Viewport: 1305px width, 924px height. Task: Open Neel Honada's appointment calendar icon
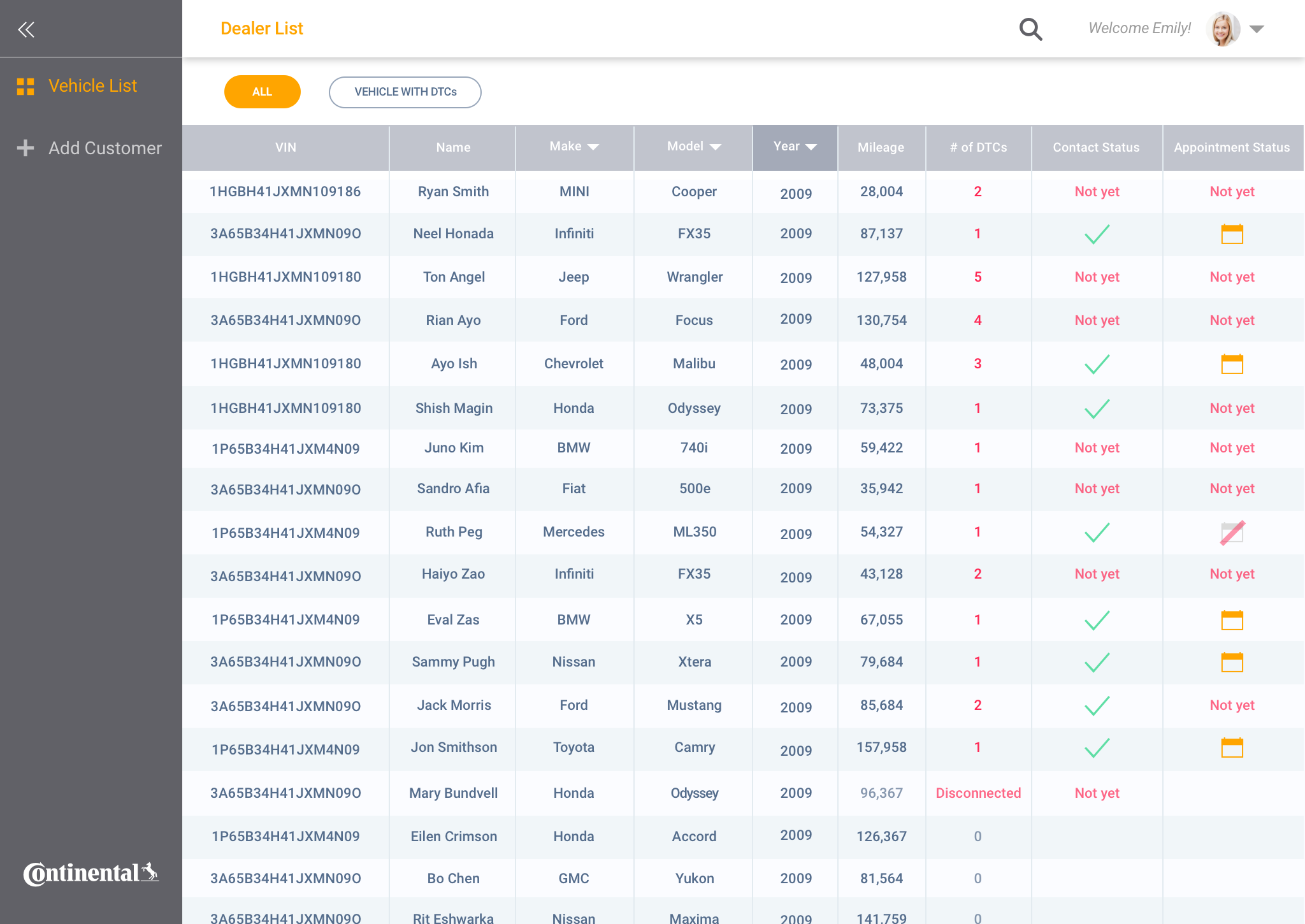pos(1232,234)
